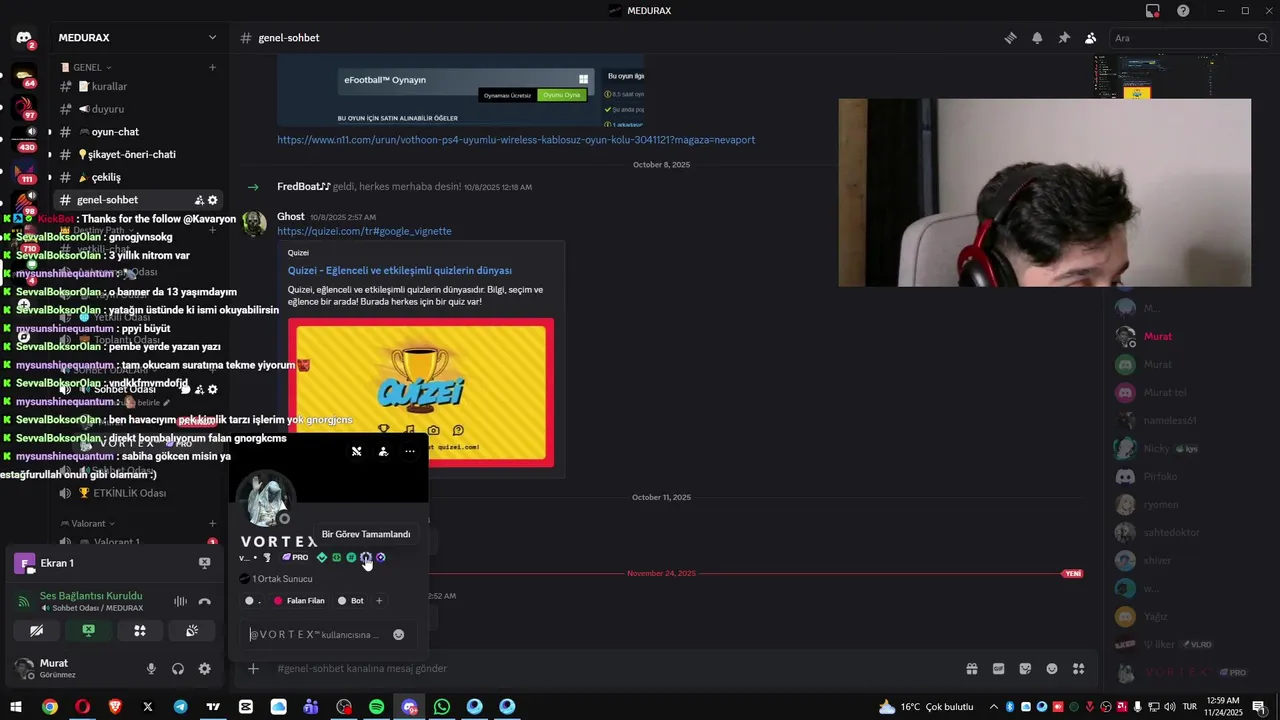
Task: Collapse the GENEL category
Action: tap(86, 67)
